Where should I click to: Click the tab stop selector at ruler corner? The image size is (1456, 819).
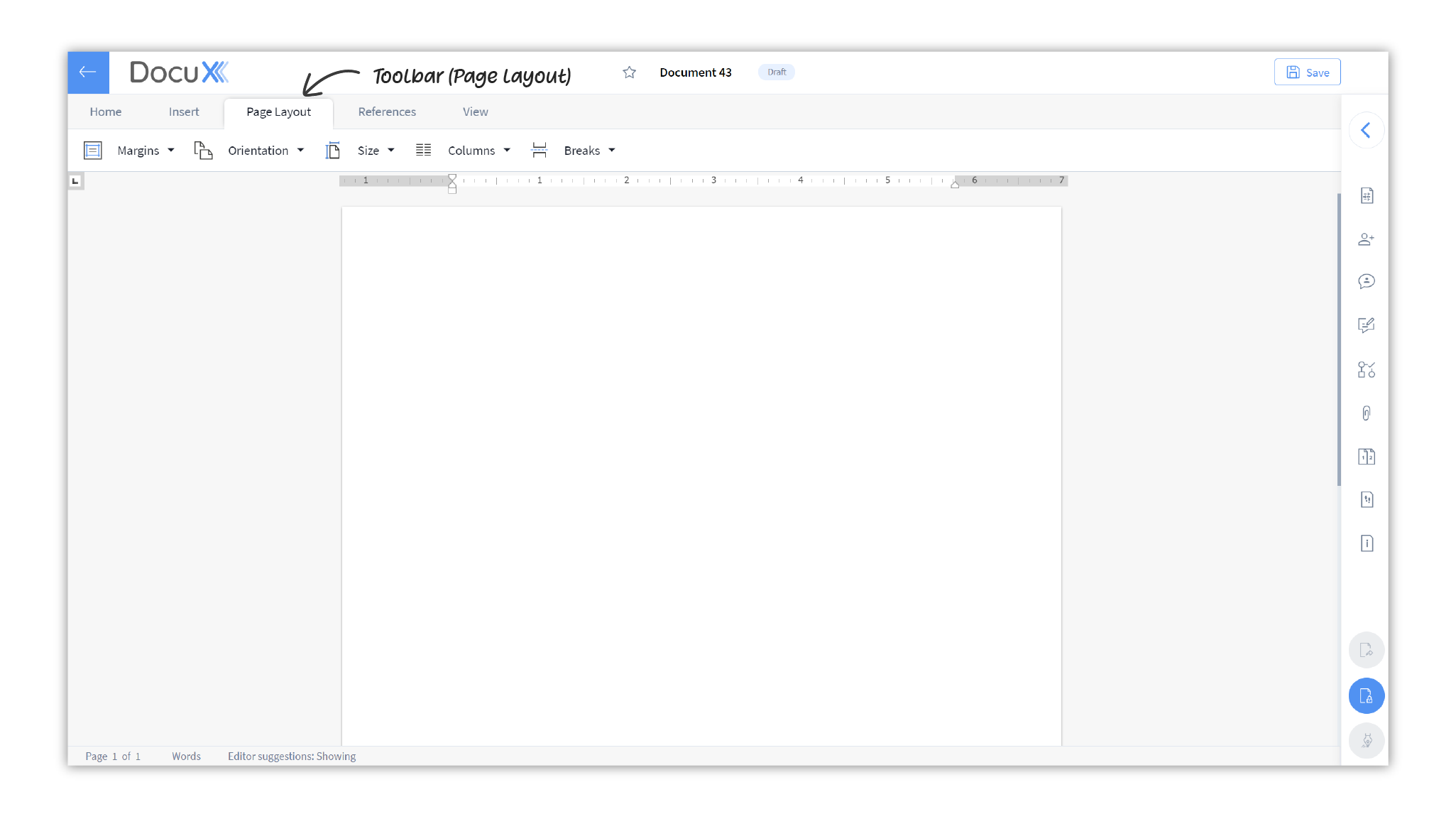[x=76, y=181]
